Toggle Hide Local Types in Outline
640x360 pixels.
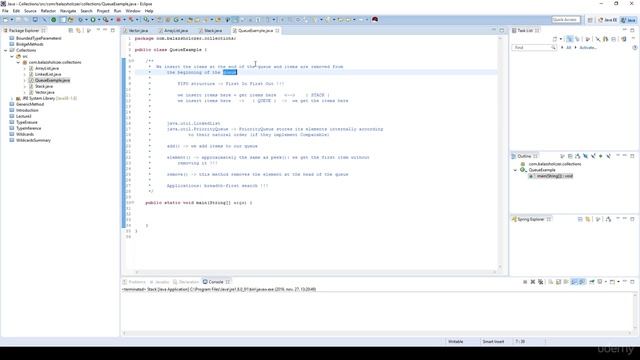[x=609, y=156]
